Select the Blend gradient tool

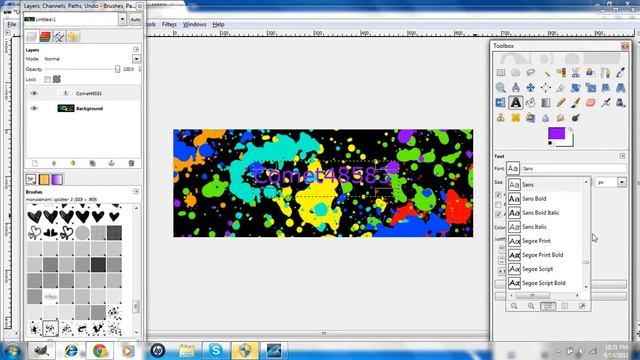546,102
